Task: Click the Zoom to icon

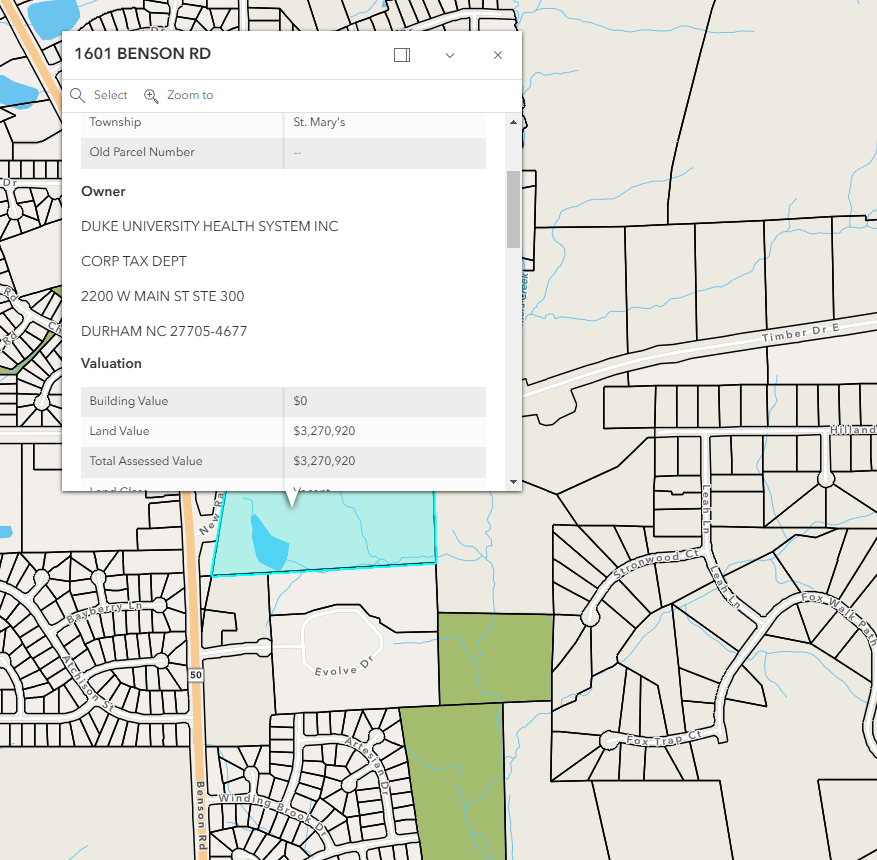Action: coord(152,95)
